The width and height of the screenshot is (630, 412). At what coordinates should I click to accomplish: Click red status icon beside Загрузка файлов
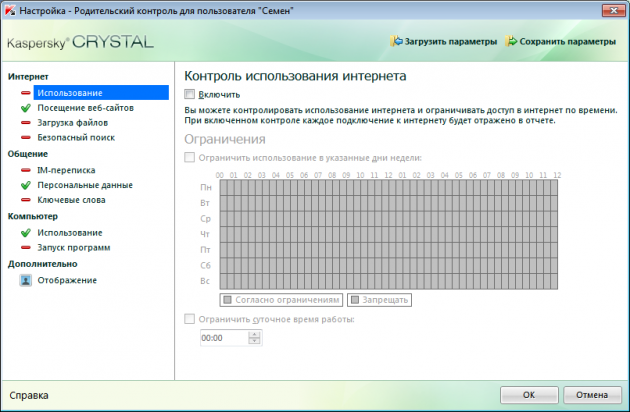[x=26, y=123]
